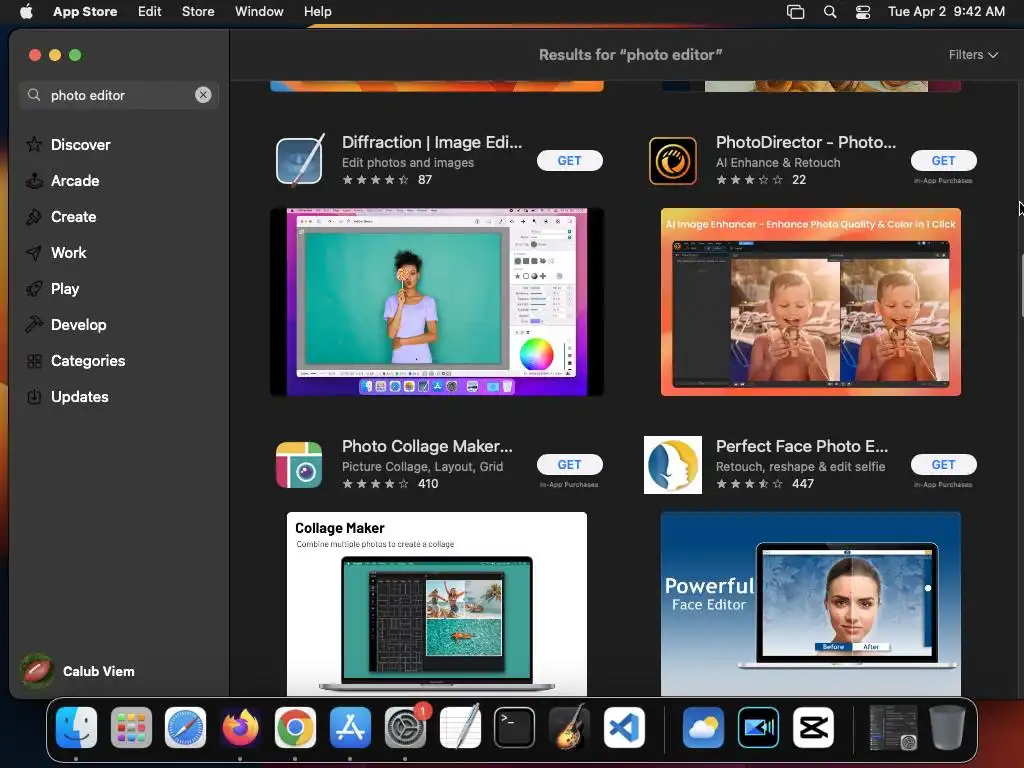This screenshot has width=1024, height=768.
Task: Launch Firefox from the Dock
Action: pos(240,728)
